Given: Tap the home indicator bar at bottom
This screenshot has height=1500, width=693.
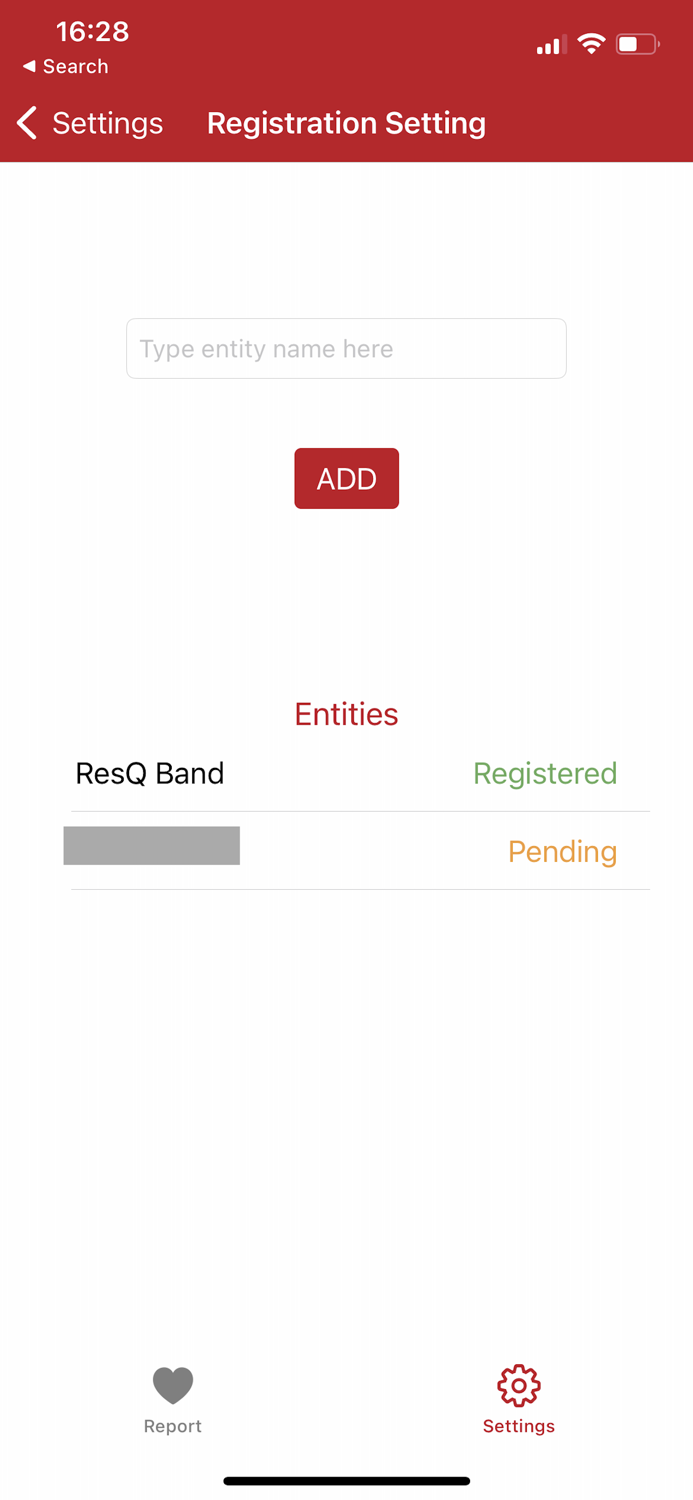Looking at the screenshot, I should [346, 1480].
